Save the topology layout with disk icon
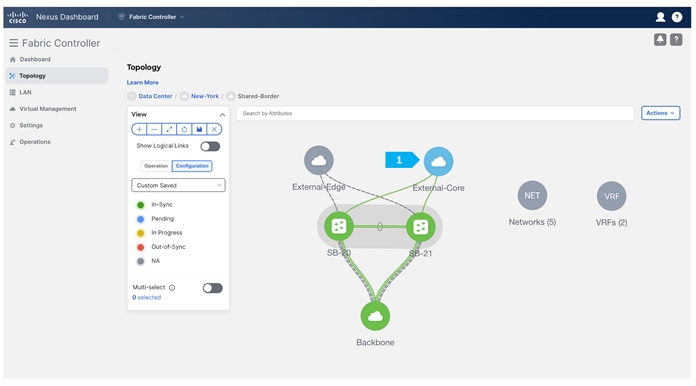Viewport: 696px width, 386px height. (x=199, y=129)
